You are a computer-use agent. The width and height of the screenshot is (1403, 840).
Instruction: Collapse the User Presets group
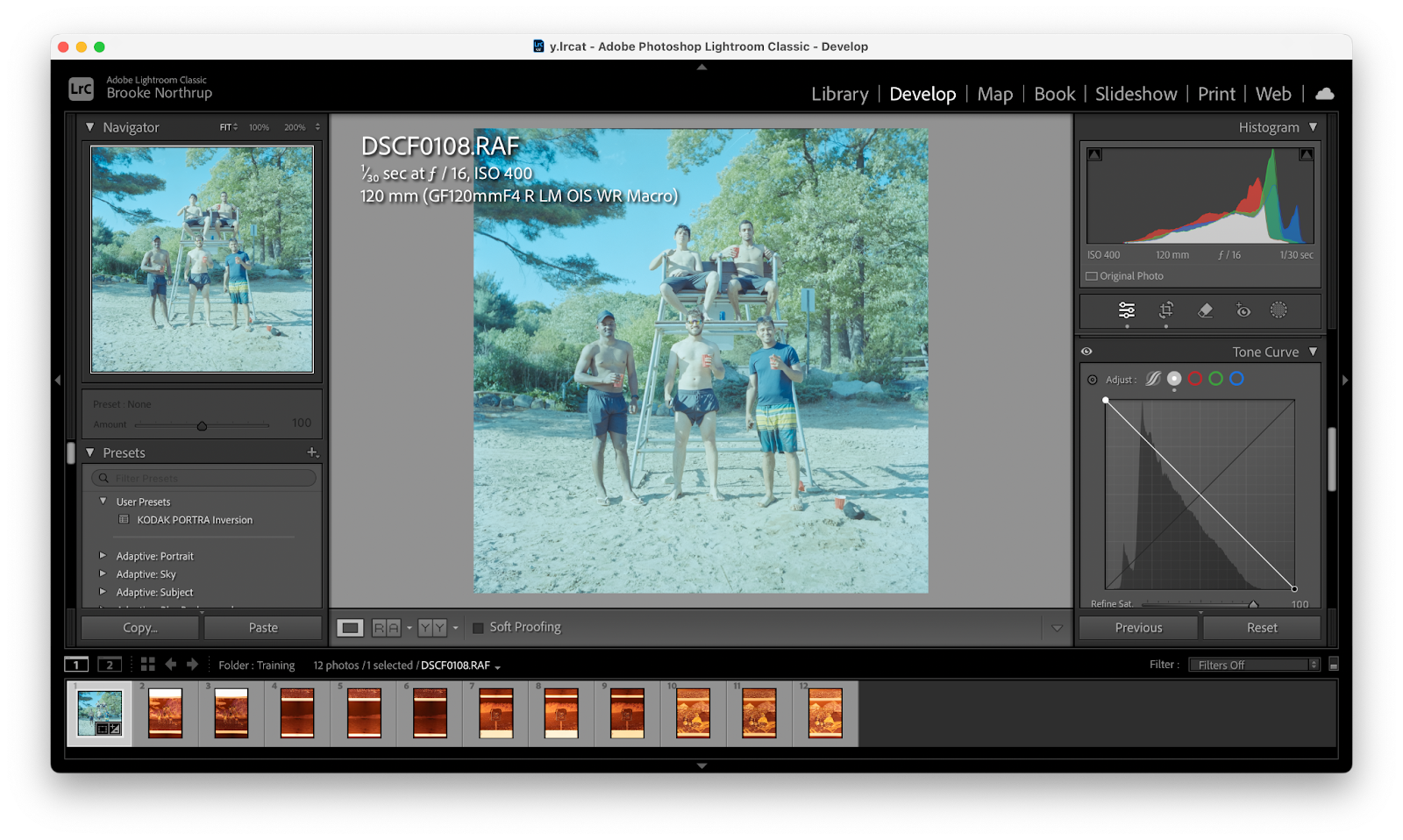(x=103, y=502)
